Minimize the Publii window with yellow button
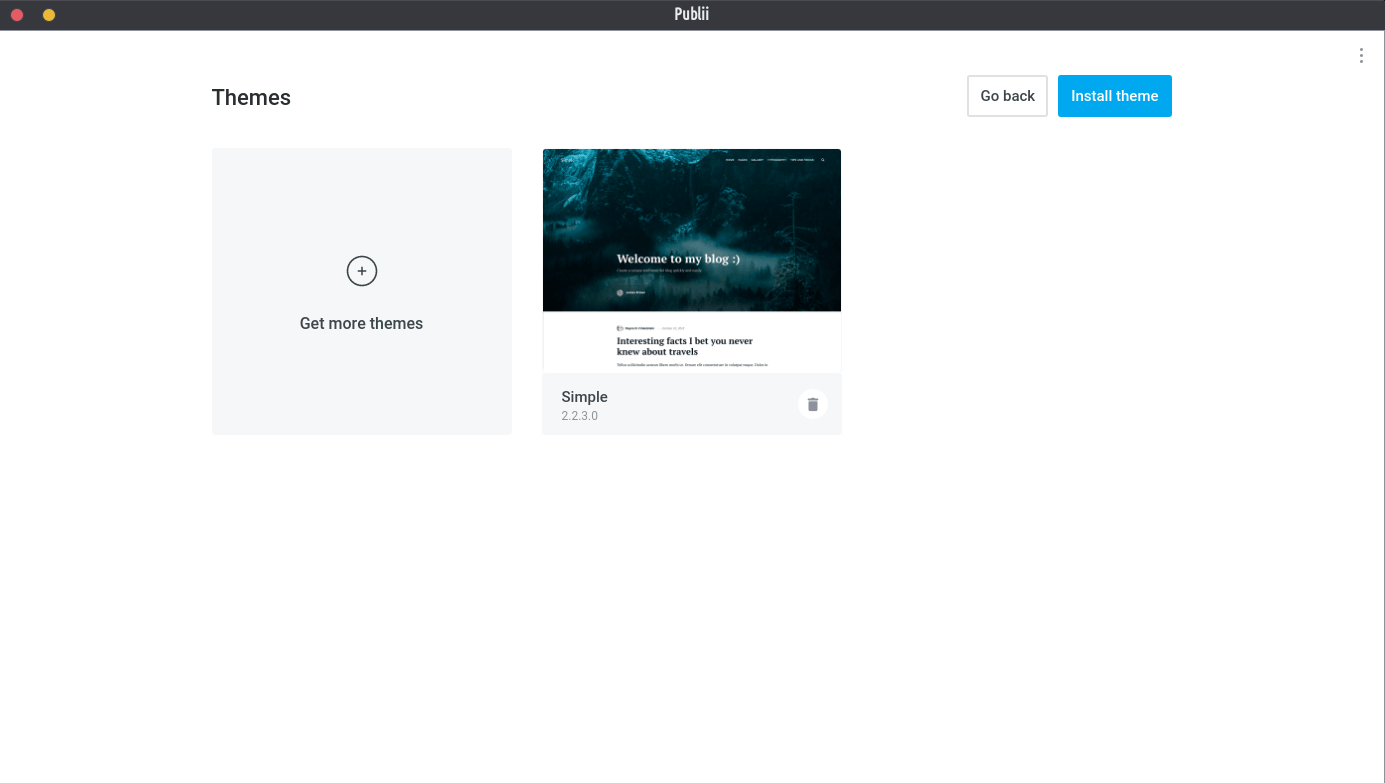Screen dimensions: 1385x783 pos(49,15)
